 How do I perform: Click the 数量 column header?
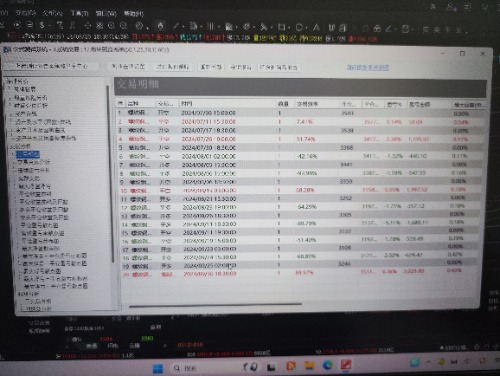point(283,104)
